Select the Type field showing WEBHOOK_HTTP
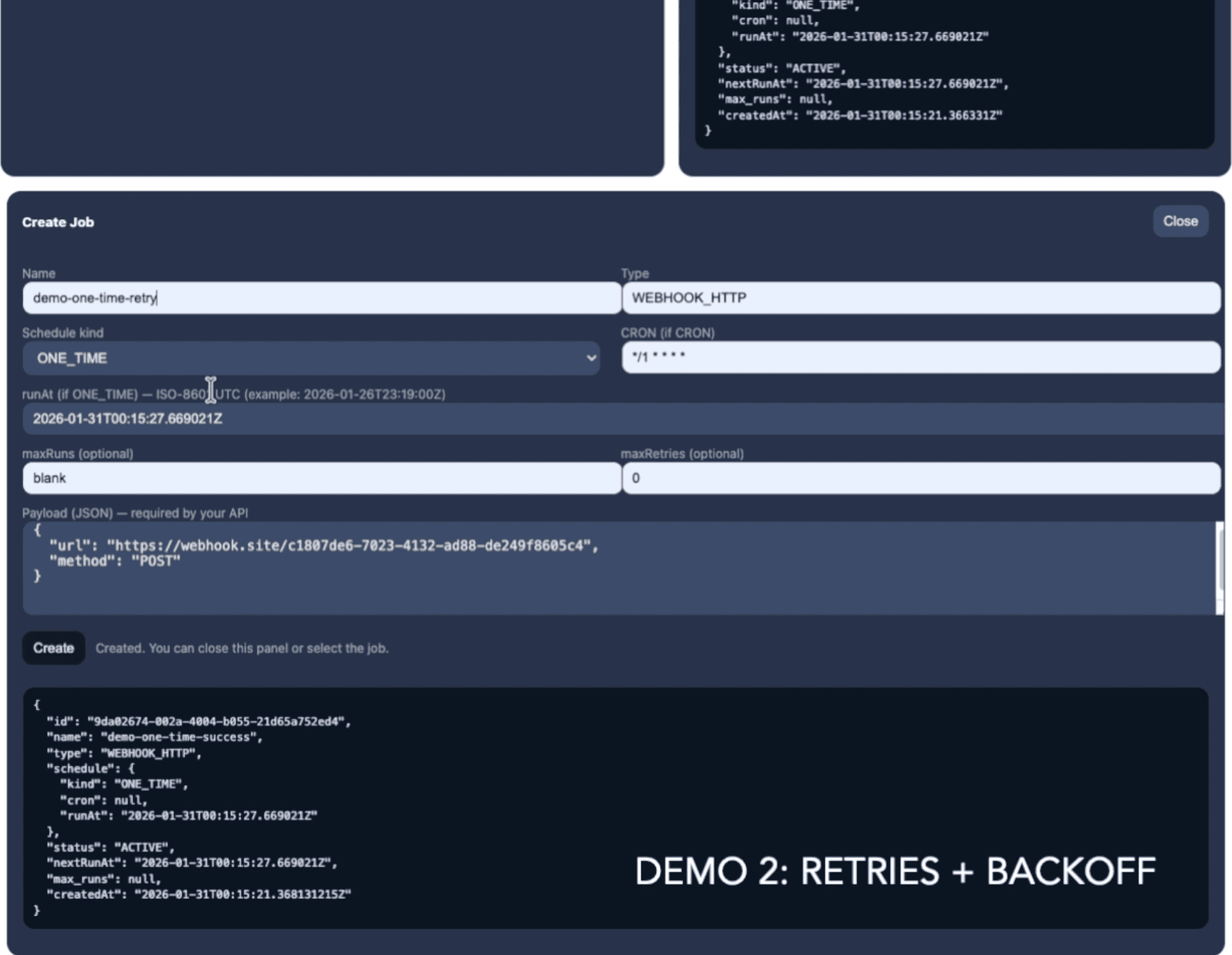The height and width of the screenshot is (955, 1232). tap(918, 298)
